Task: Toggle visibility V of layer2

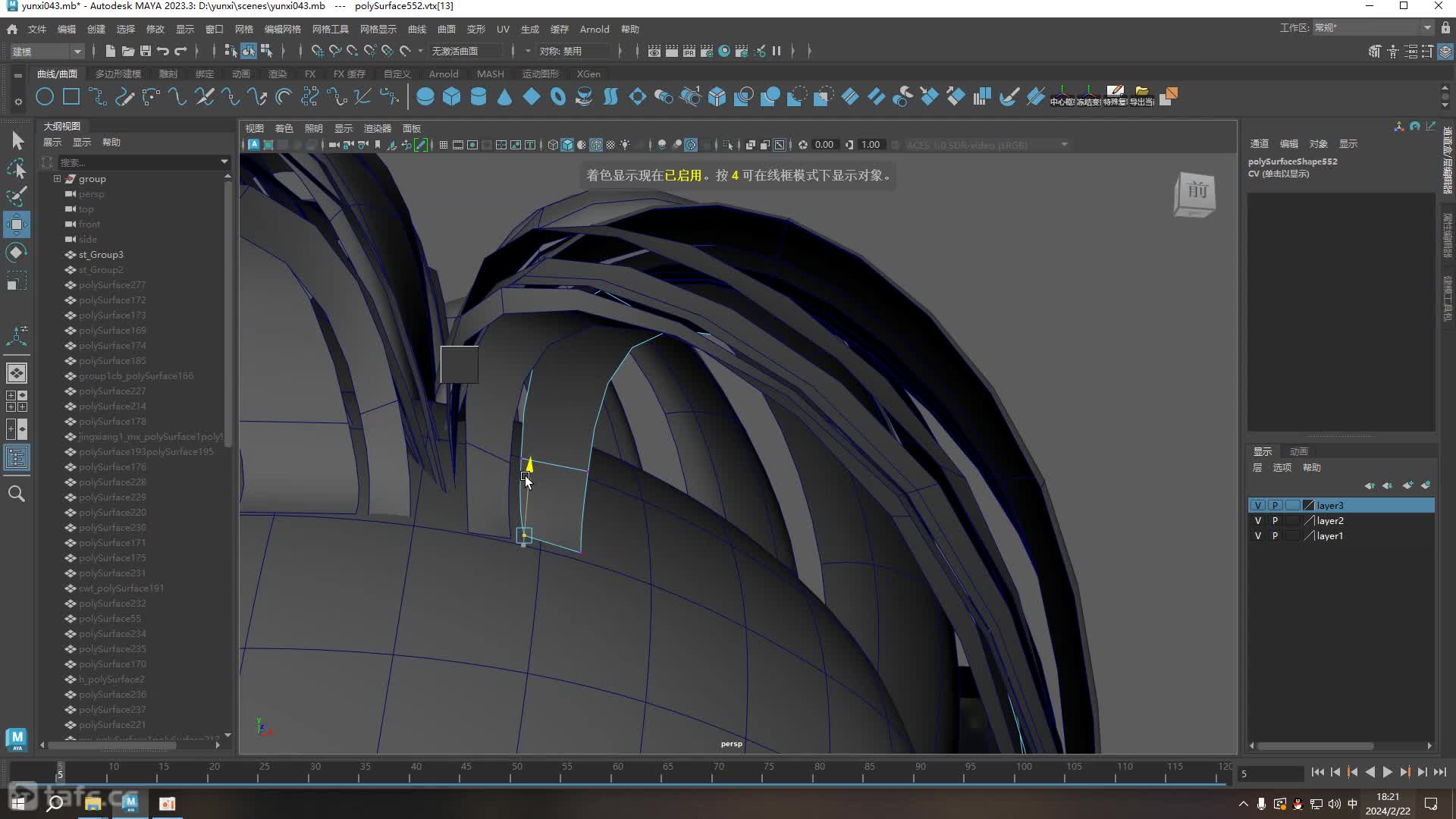Action: [x=1258, y=521]
